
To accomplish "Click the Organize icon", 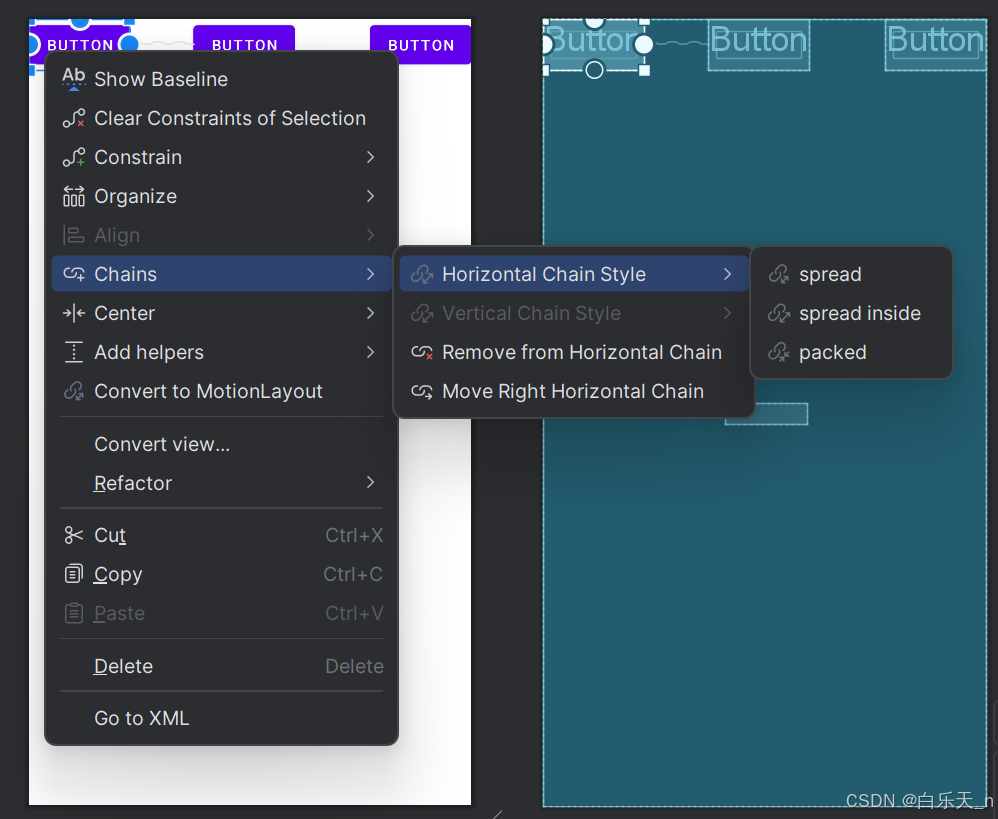I will click(74, 196).
